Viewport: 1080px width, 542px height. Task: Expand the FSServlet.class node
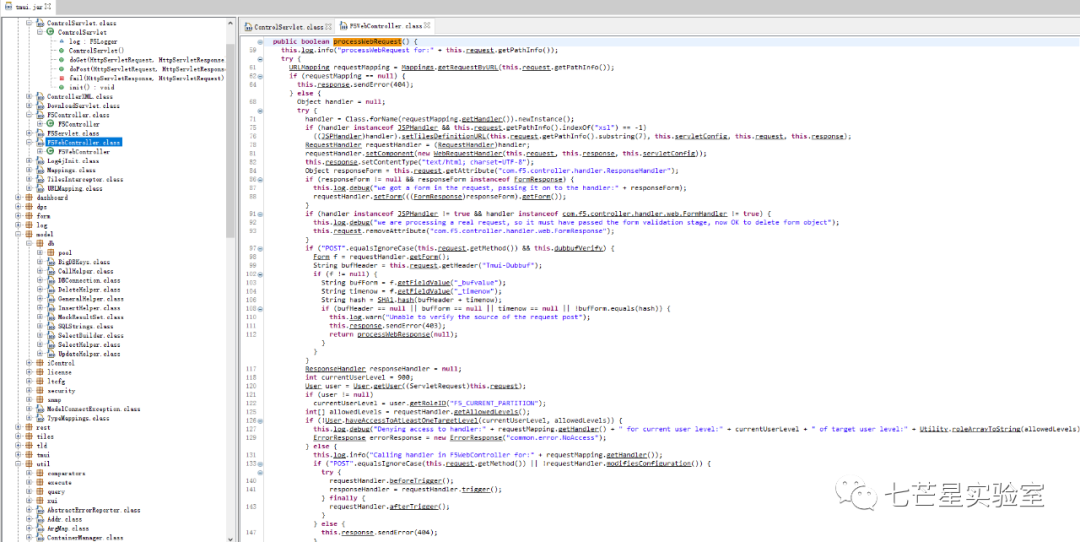click(29, 133)
